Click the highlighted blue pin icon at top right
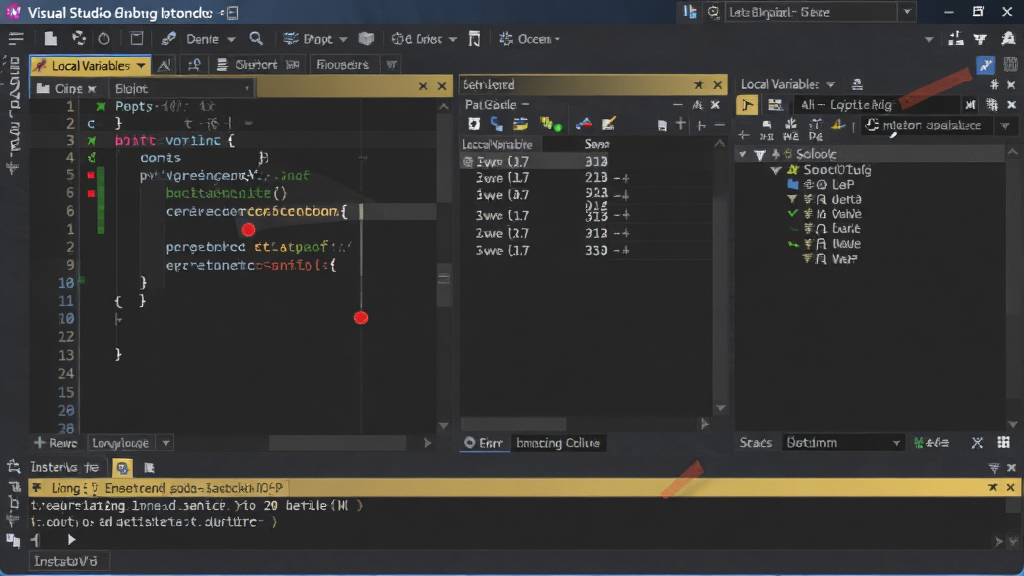 point(985,65)
